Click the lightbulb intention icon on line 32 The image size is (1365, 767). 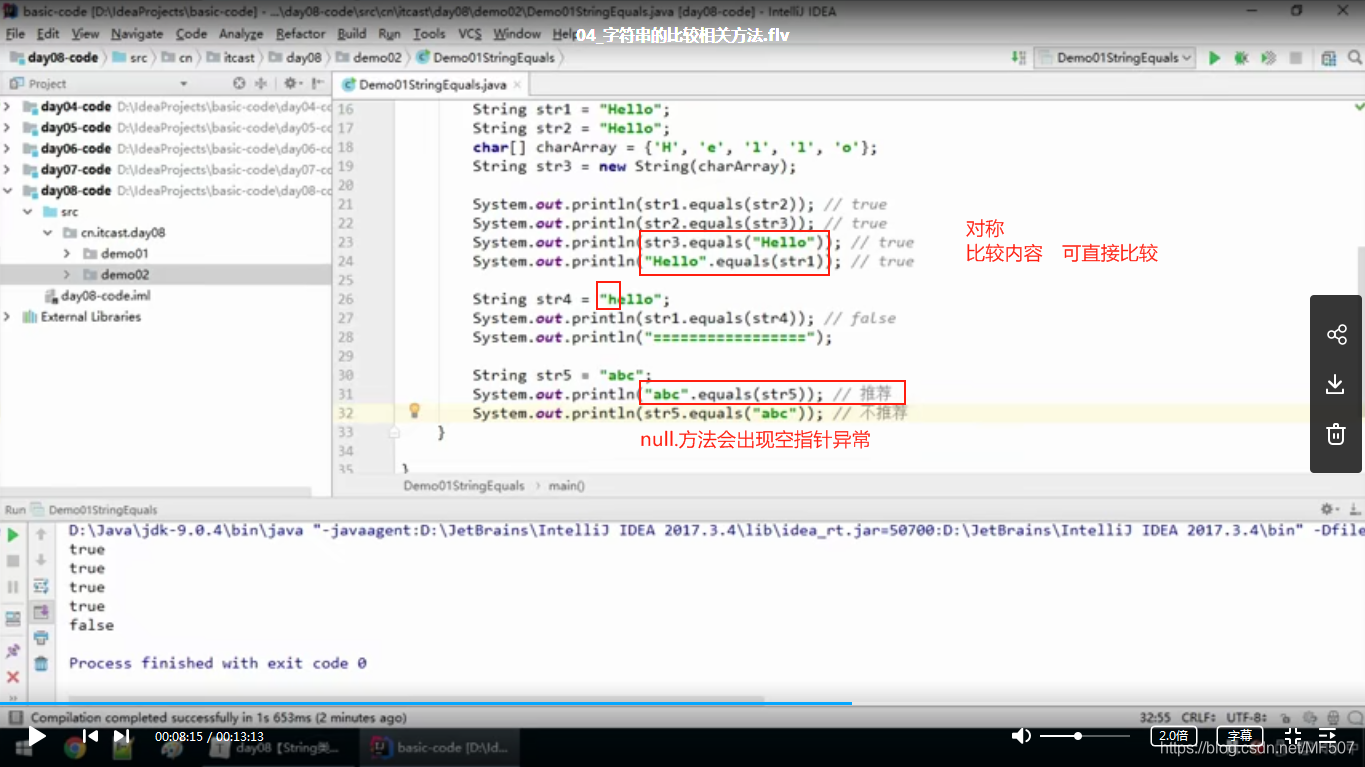414,410
